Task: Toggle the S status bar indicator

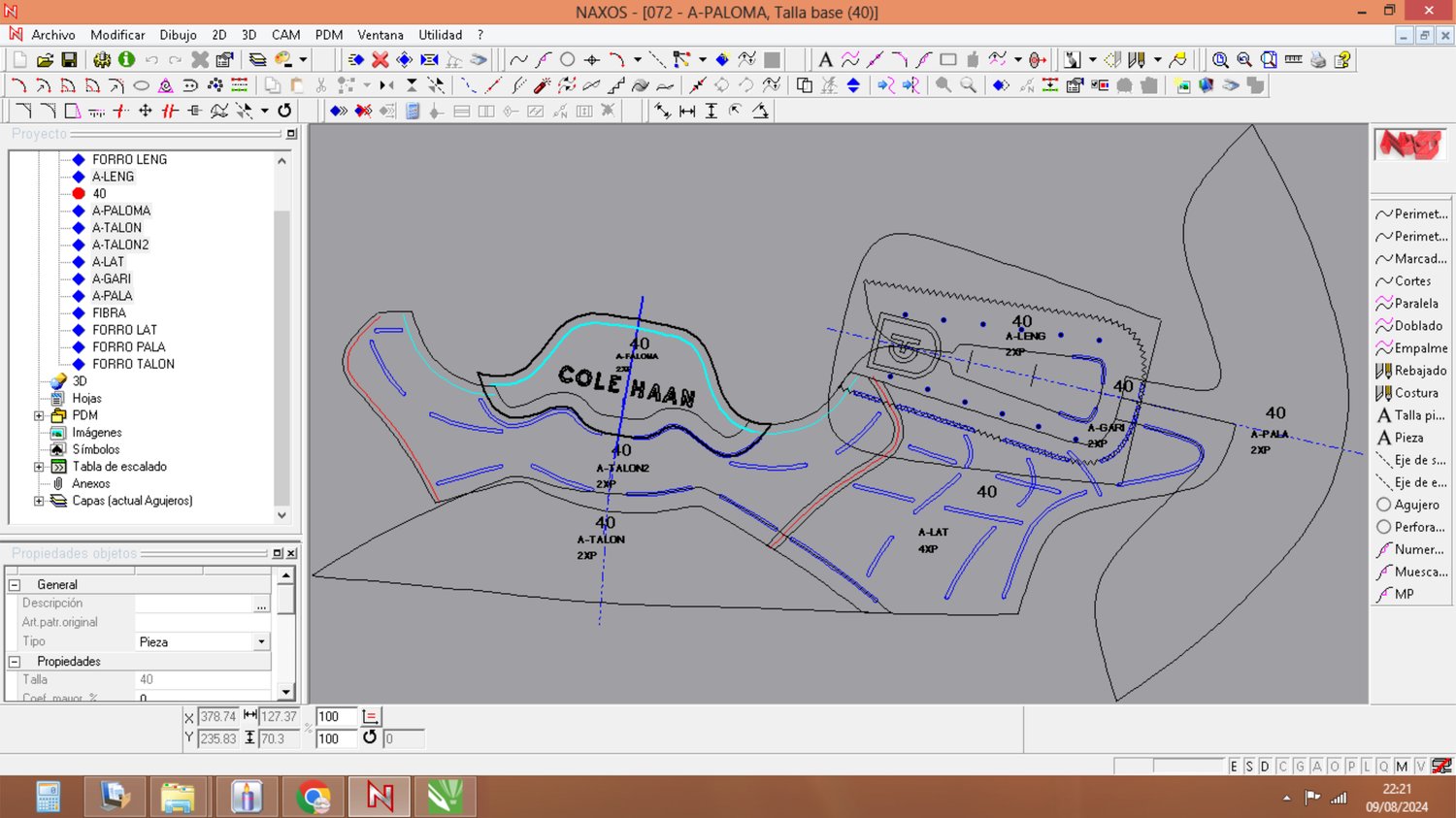Action: coord(1249,767)
